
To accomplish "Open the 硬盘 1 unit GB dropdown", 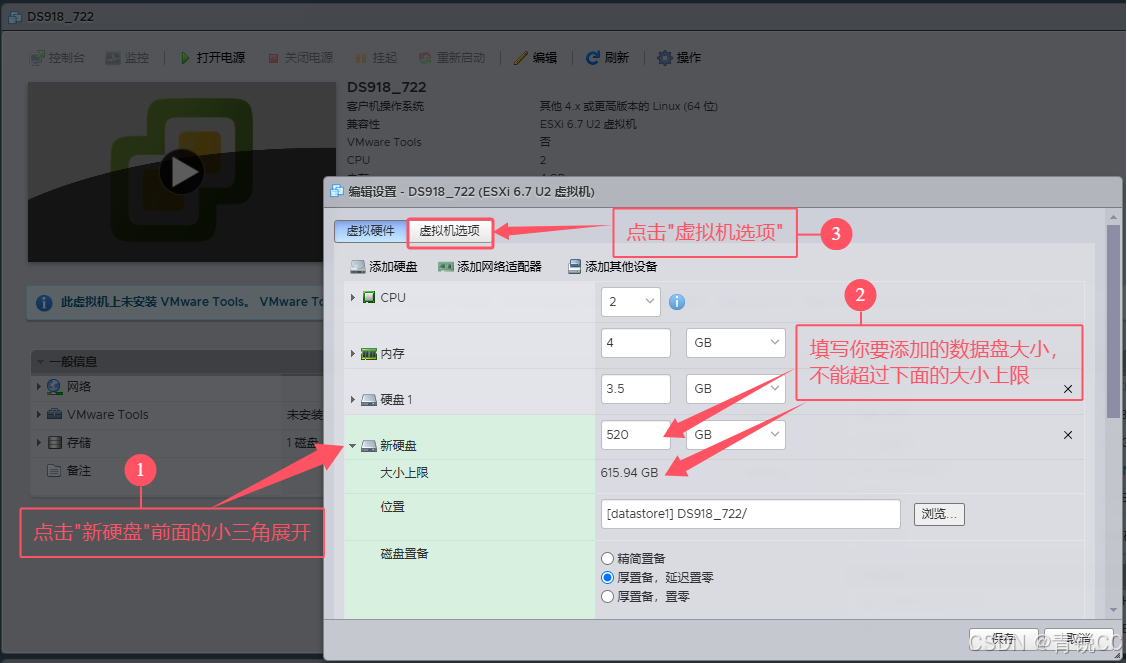I will click(x=735, y=389).
